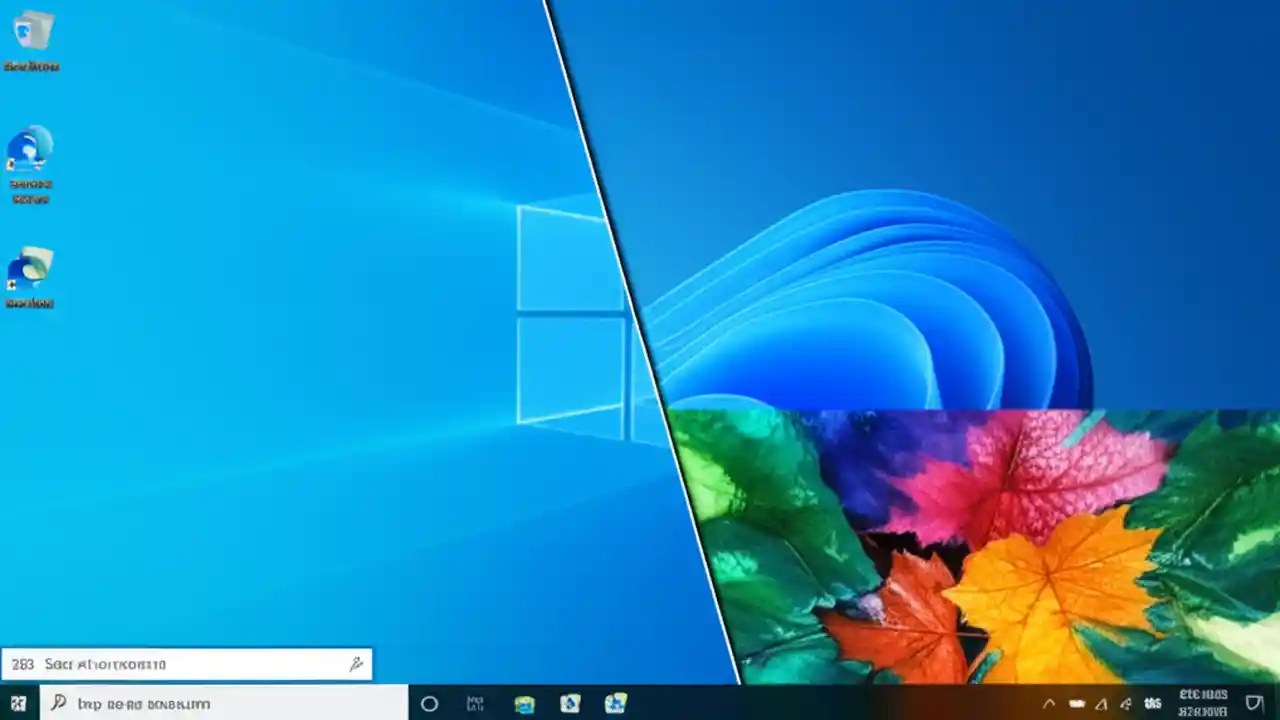The height and width of the screenshot is (720, 1280).
Task: Expand hidden icons with the tray chevron
Action: coord(1050,703)
